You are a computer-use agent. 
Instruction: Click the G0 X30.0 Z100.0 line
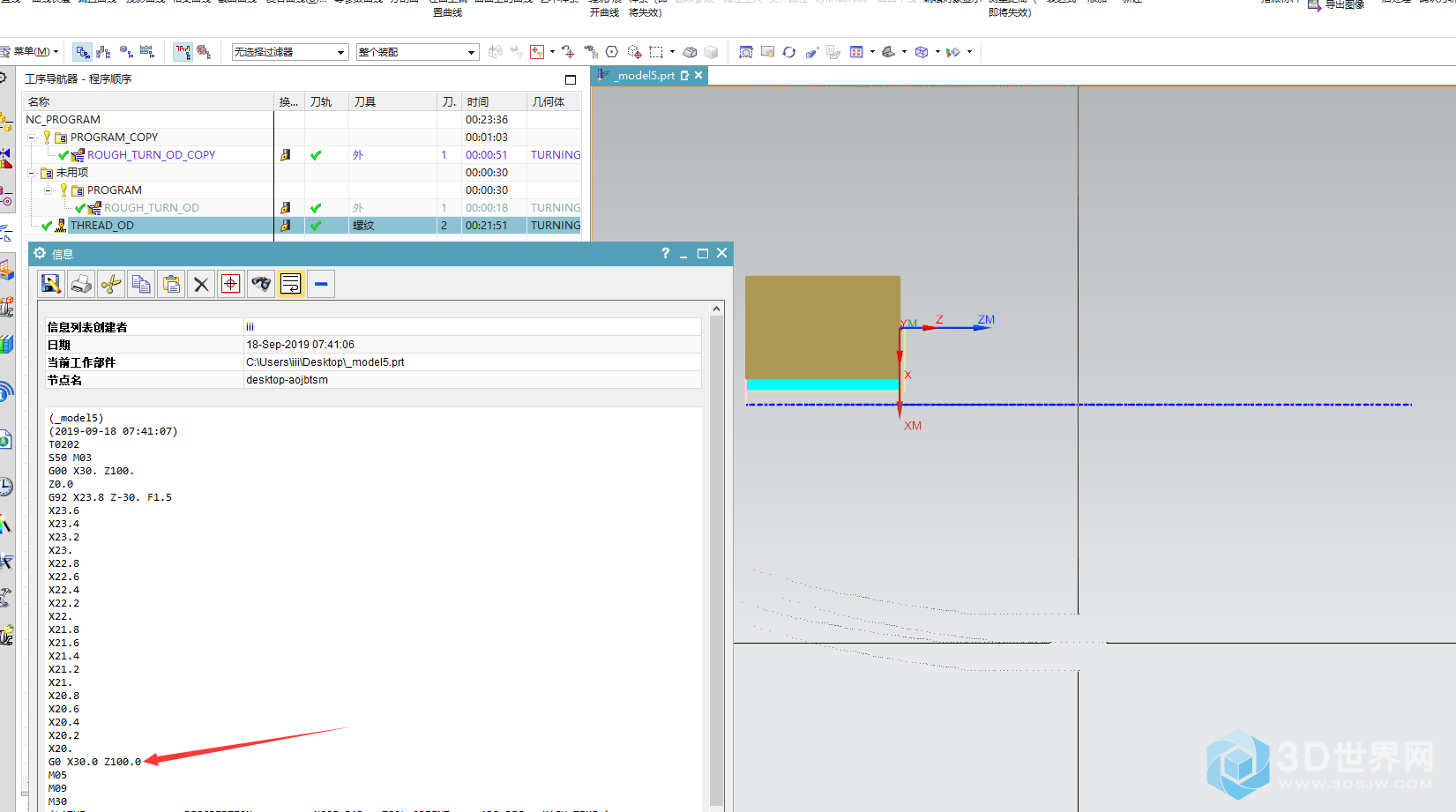94,762
